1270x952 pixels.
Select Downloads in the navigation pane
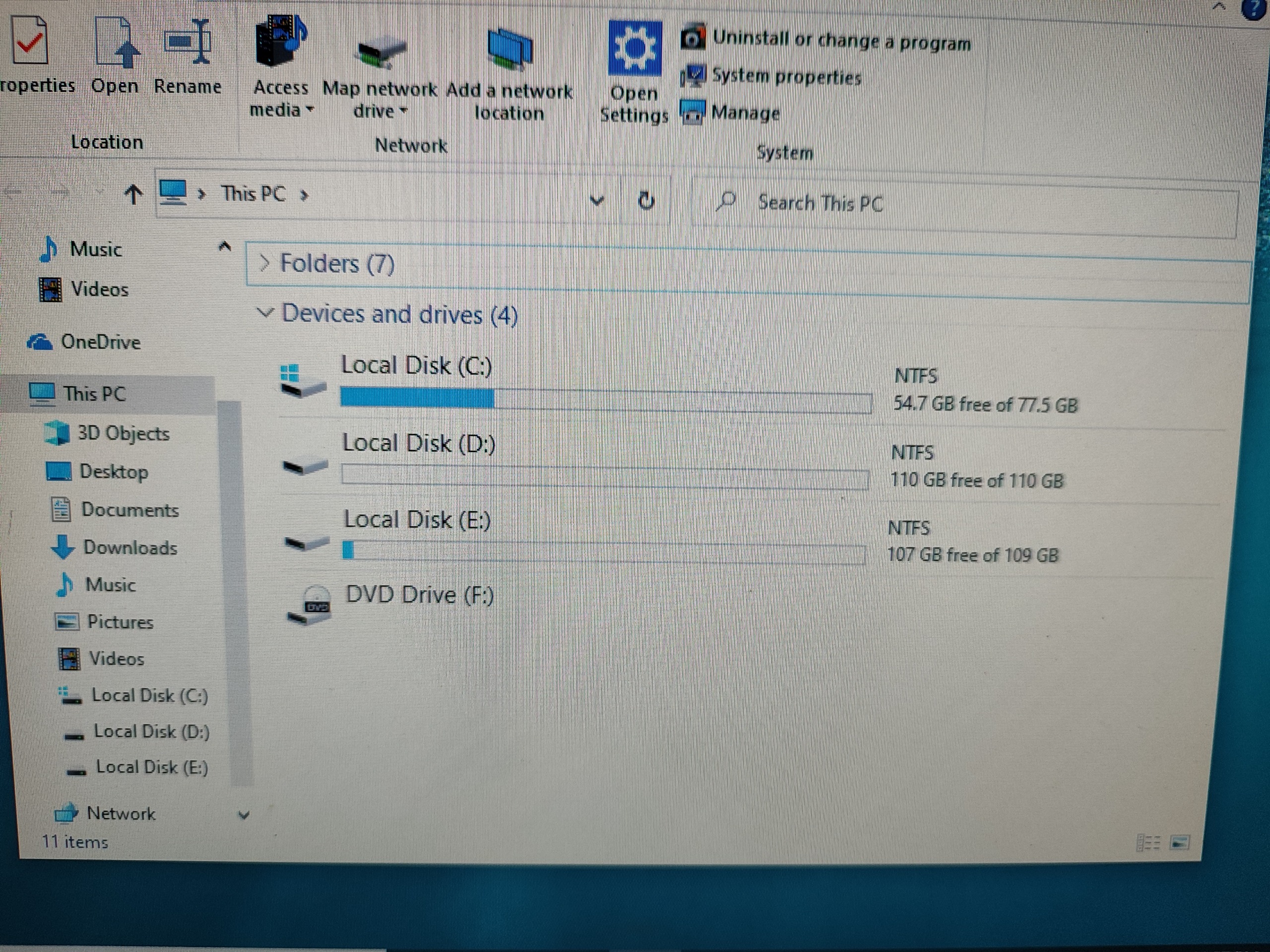[x=130, y=547]
